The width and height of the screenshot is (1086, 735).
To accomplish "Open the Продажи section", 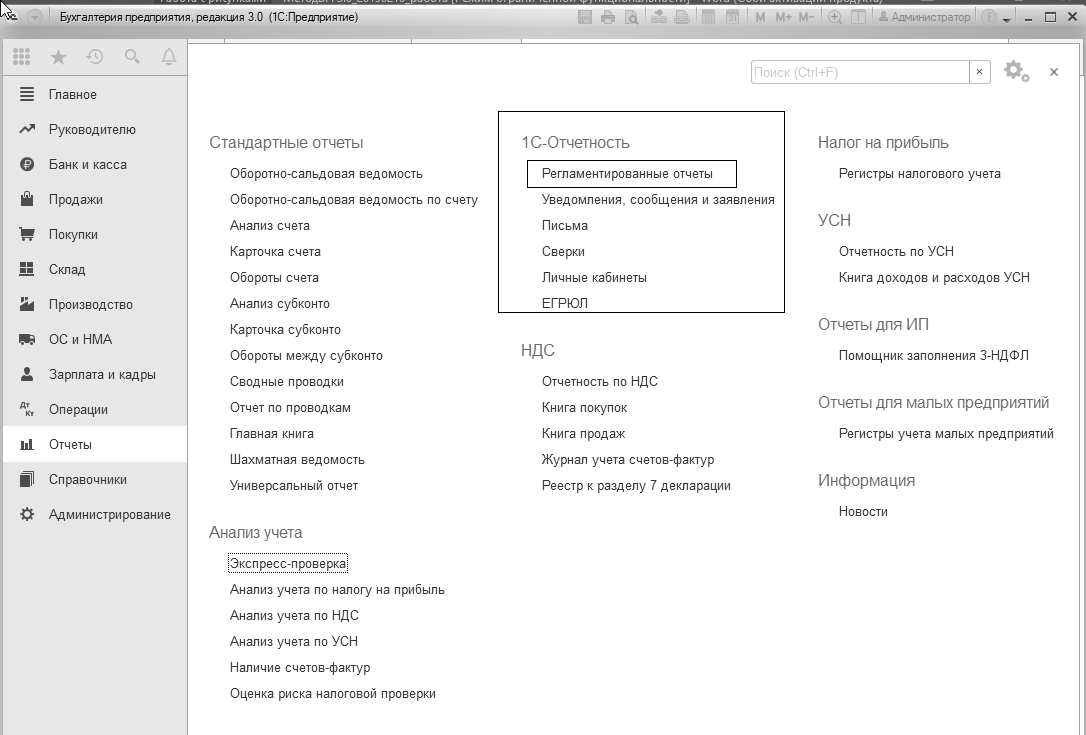I will click(94, 200).
